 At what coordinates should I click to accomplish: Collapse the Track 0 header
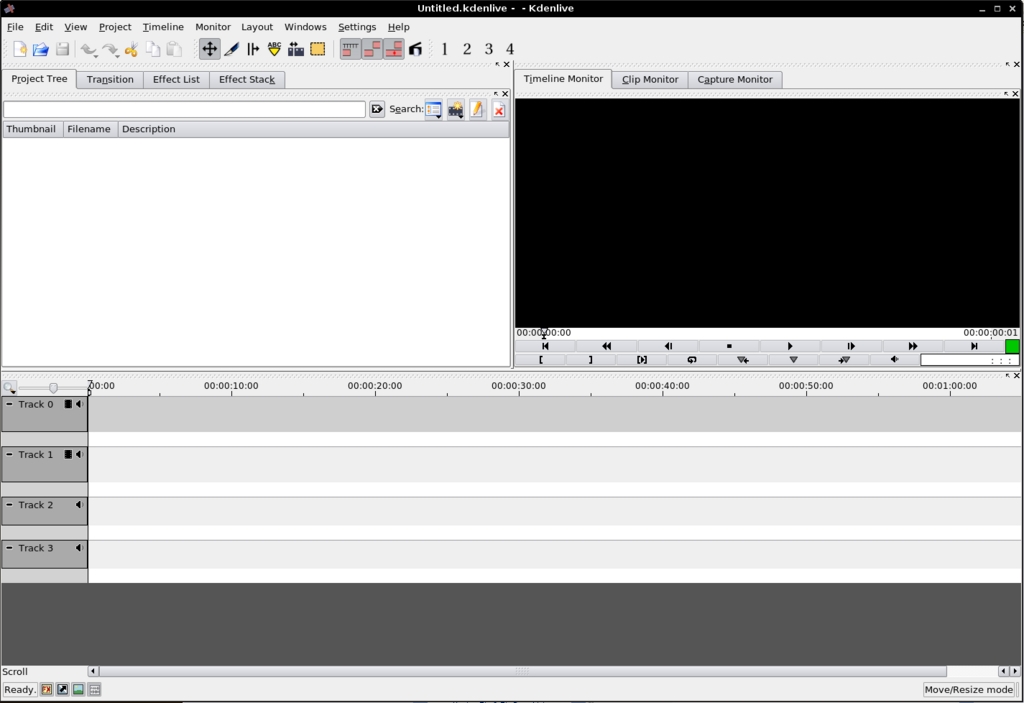click(9, 404)
